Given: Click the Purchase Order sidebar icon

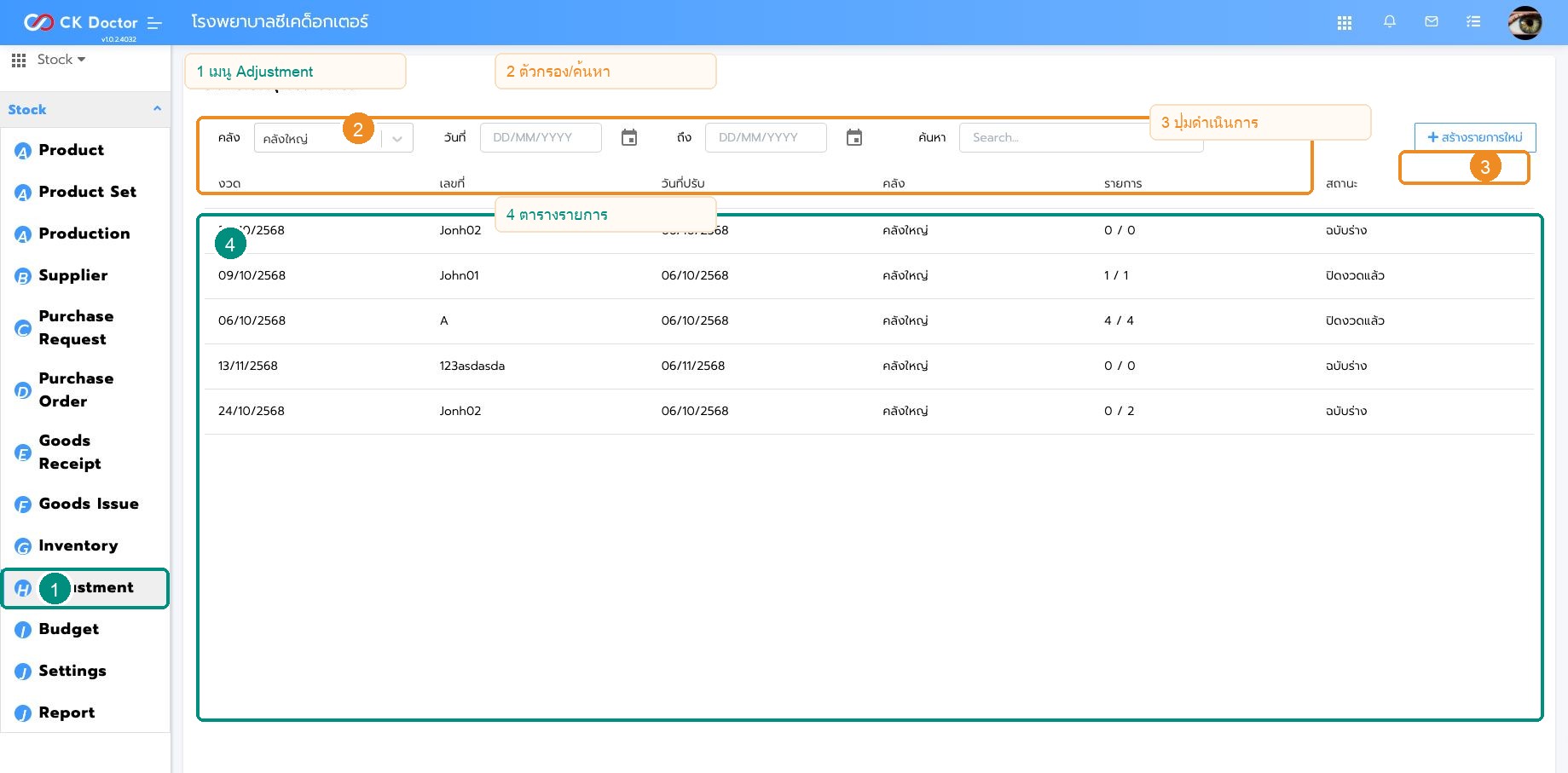Looking at the screenshot, I should (x=23, y=391).
